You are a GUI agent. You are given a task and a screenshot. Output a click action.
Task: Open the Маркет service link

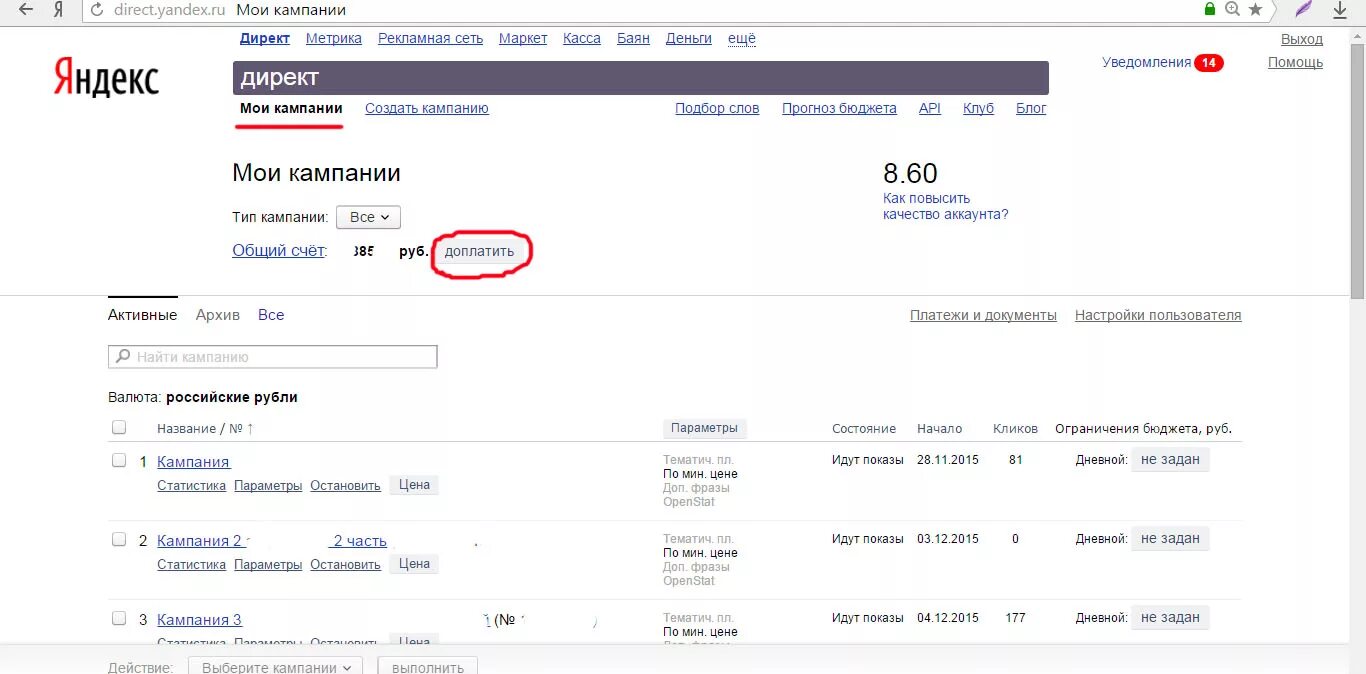pyautogui.click(x=523, y=38)
